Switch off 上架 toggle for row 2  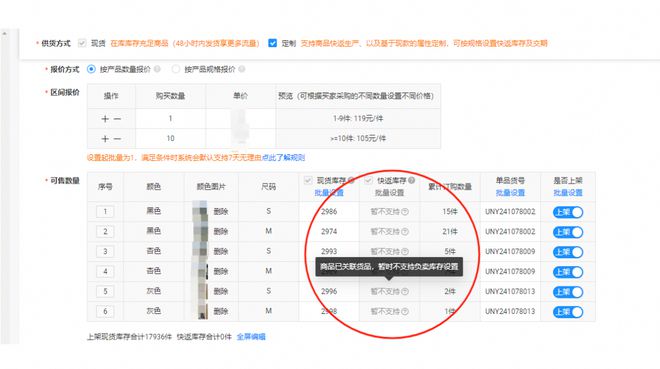(568, 232)
